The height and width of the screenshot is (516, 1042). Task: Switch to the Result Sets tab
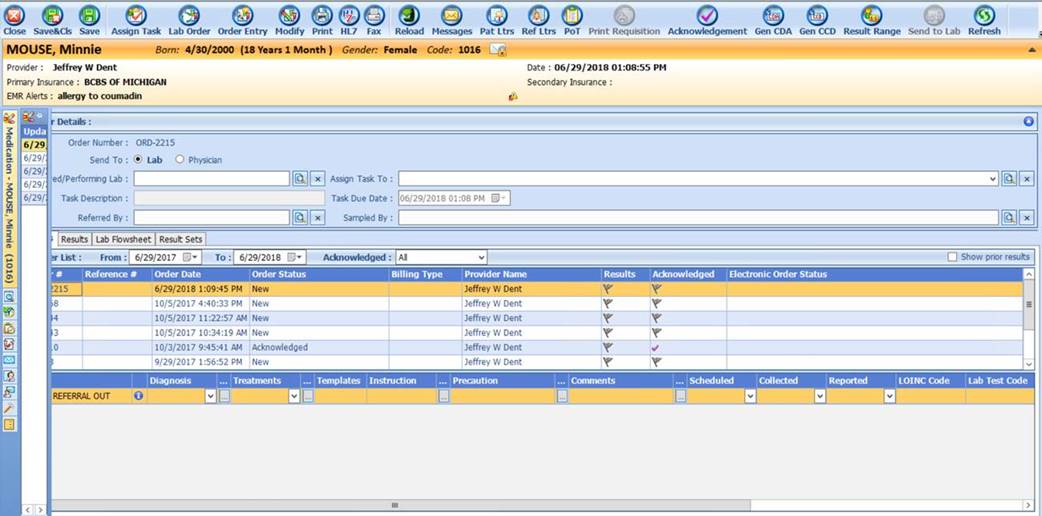181,239
